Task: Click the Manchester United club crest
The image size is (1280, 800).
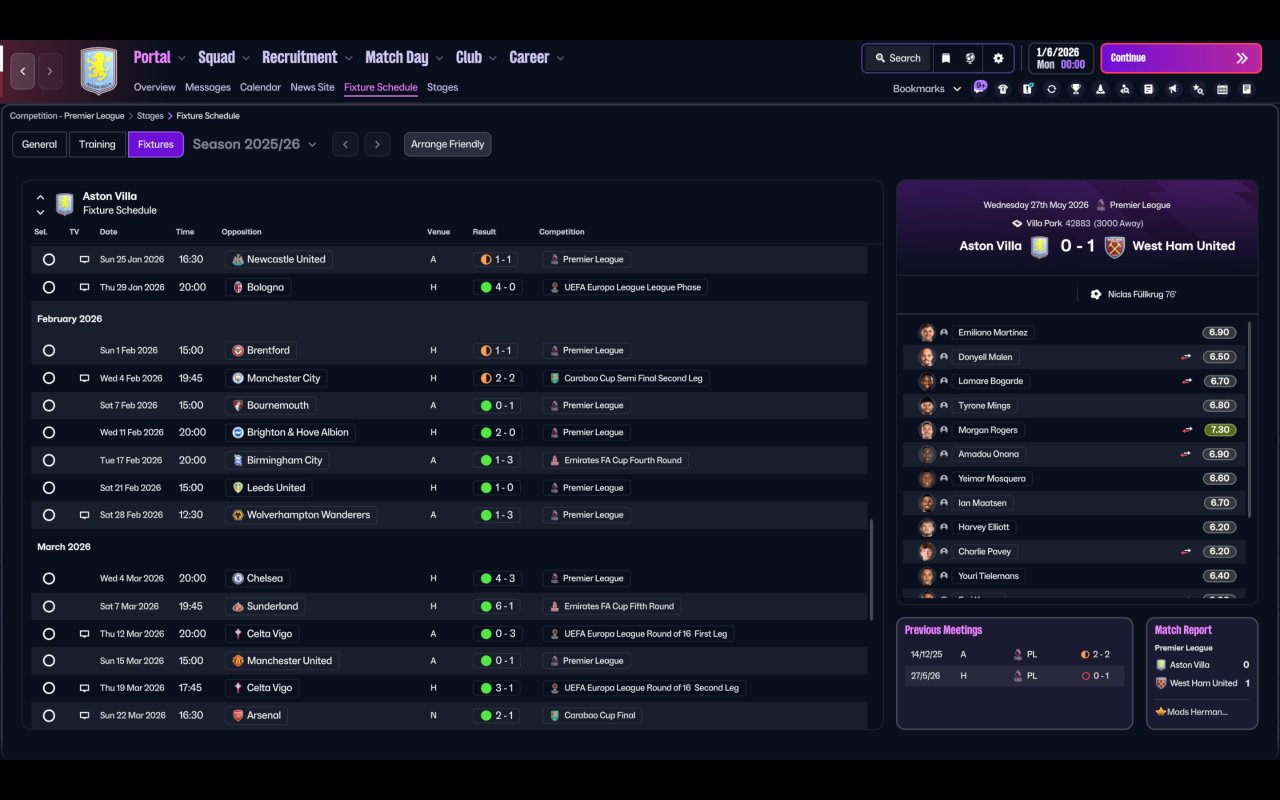Action: pos(238,661)
